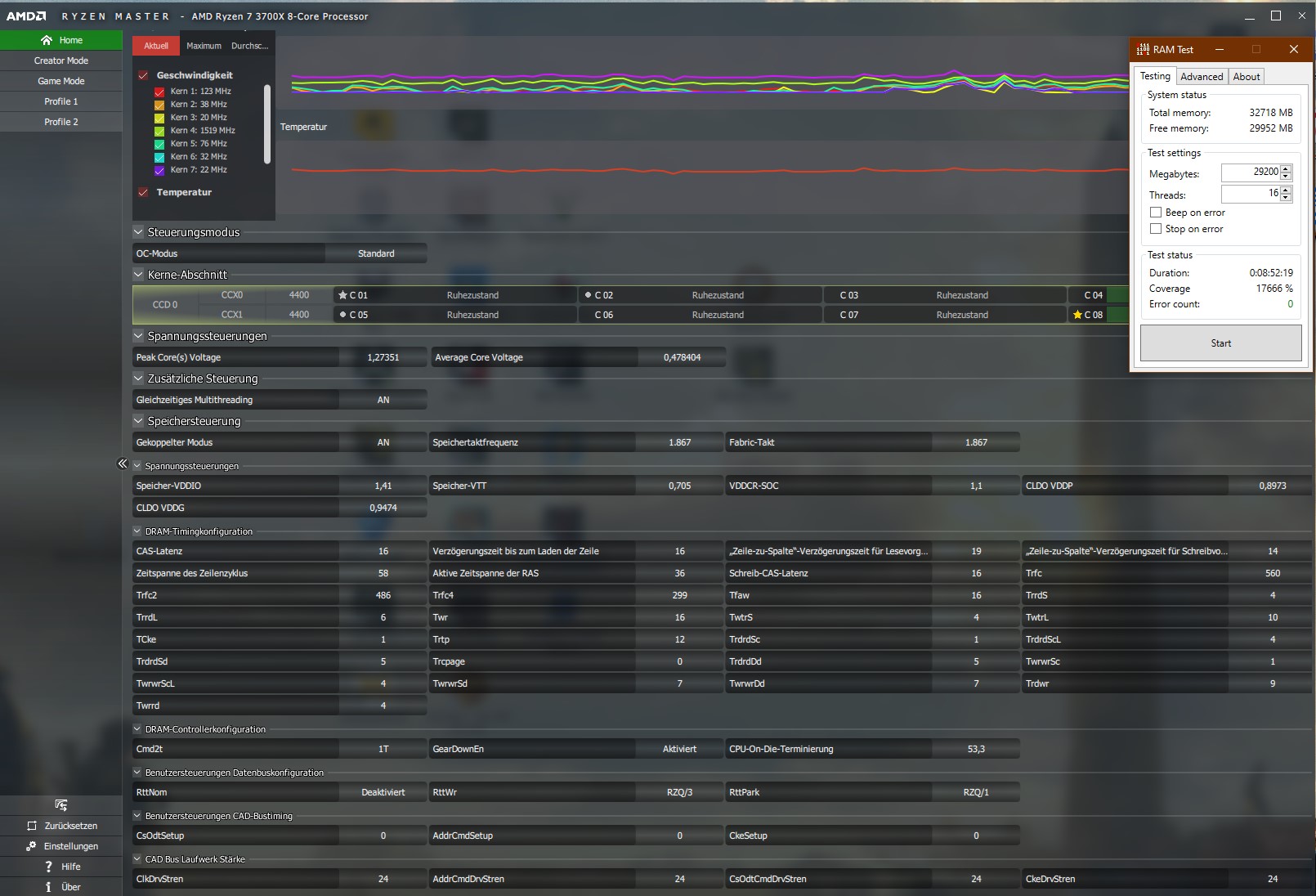This screenshot has height=896, width=1316.
Task: Collapse the DRAM-Controllerkonfiguration section
Action: tap(137, 729)
